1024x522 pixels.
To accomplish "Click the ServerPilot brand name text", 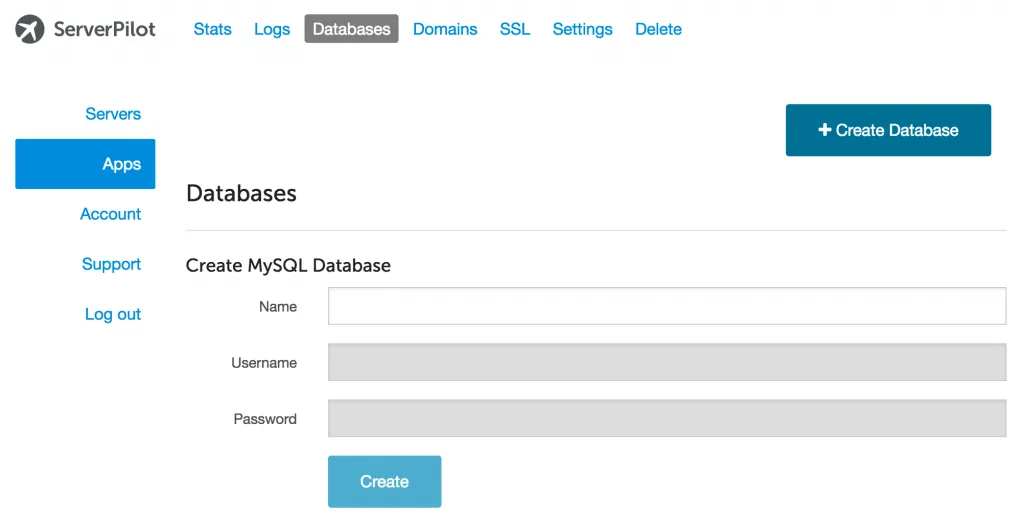I will point(104,29).
